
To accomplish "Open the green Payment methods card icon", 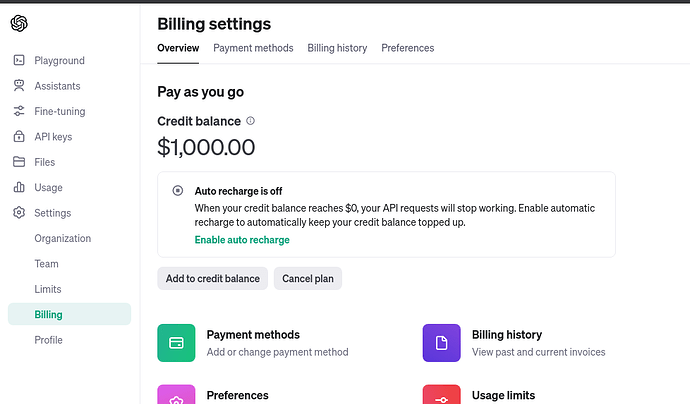I will tap(176, 343).
